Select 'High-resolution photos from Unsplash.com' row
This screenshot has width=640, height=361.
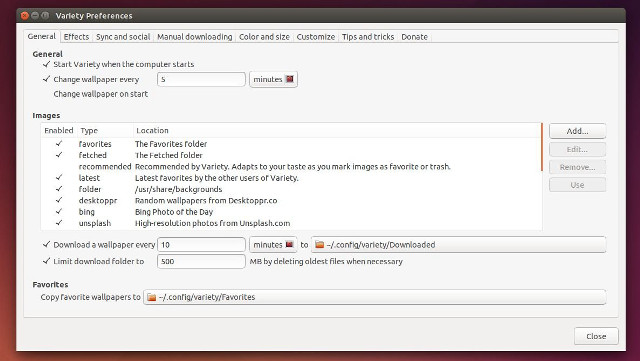(x=213, y=223)
